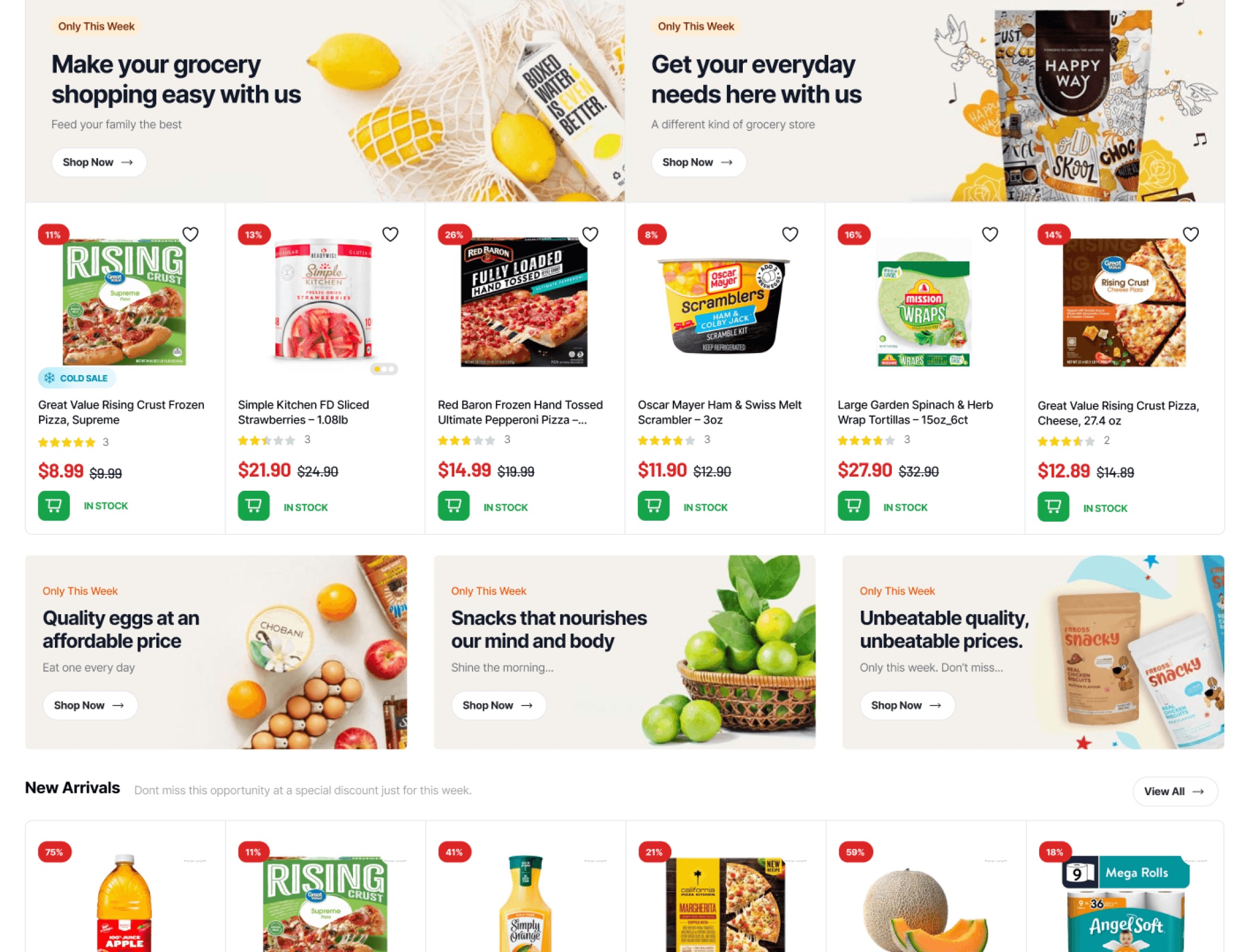Open Shop Now under Snacks banner
This screenshot has width=1251, height=952.
click(x=499, y=705)
